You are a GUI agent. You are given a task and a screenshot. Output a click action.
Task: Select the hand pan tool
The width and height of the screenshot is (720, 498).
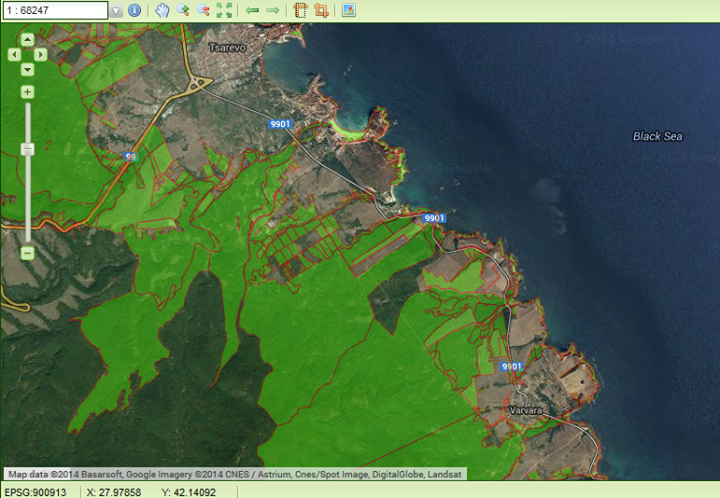point(162,10)
